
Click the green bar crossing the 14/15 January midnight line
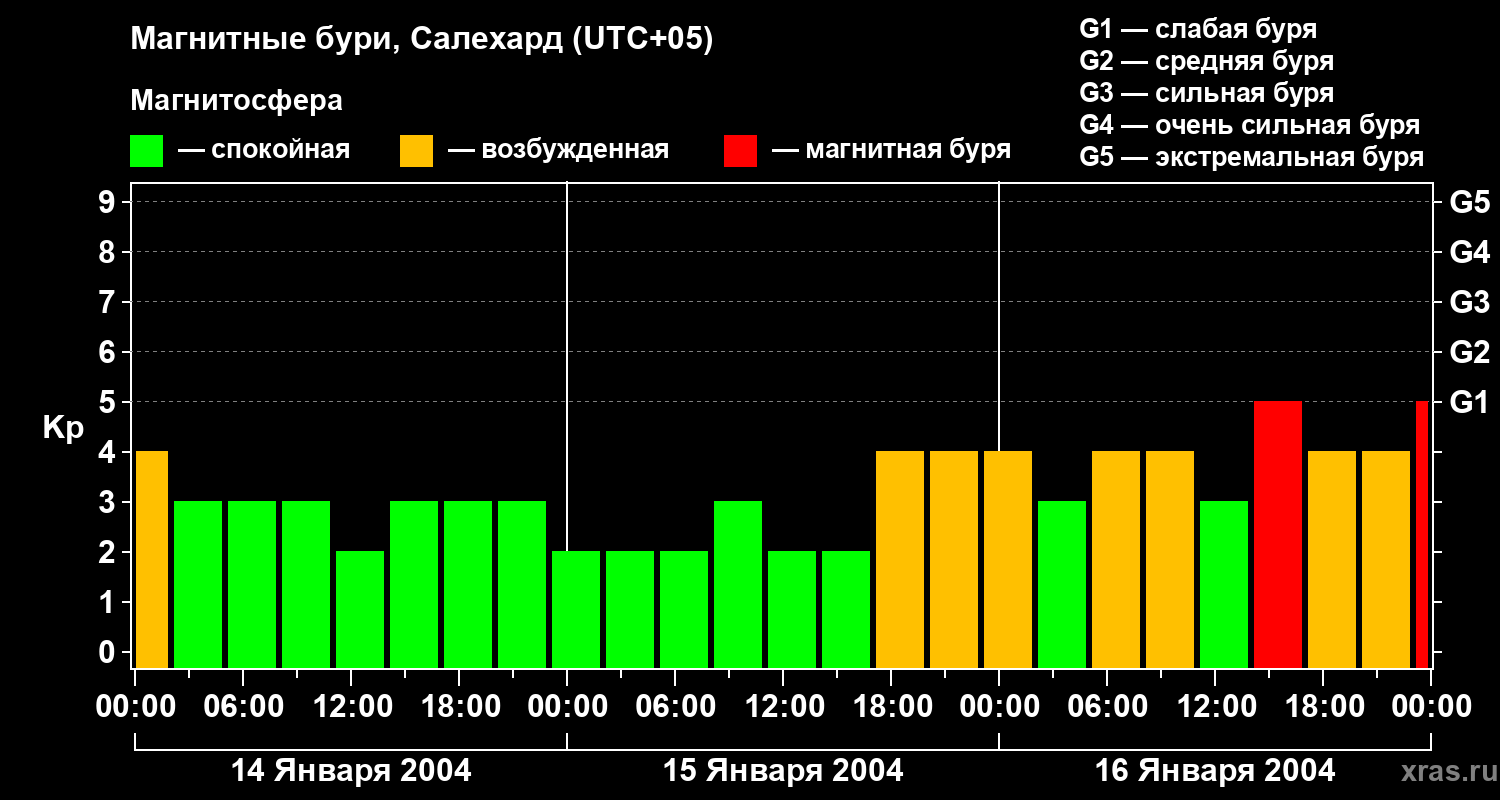pos(576,610)
